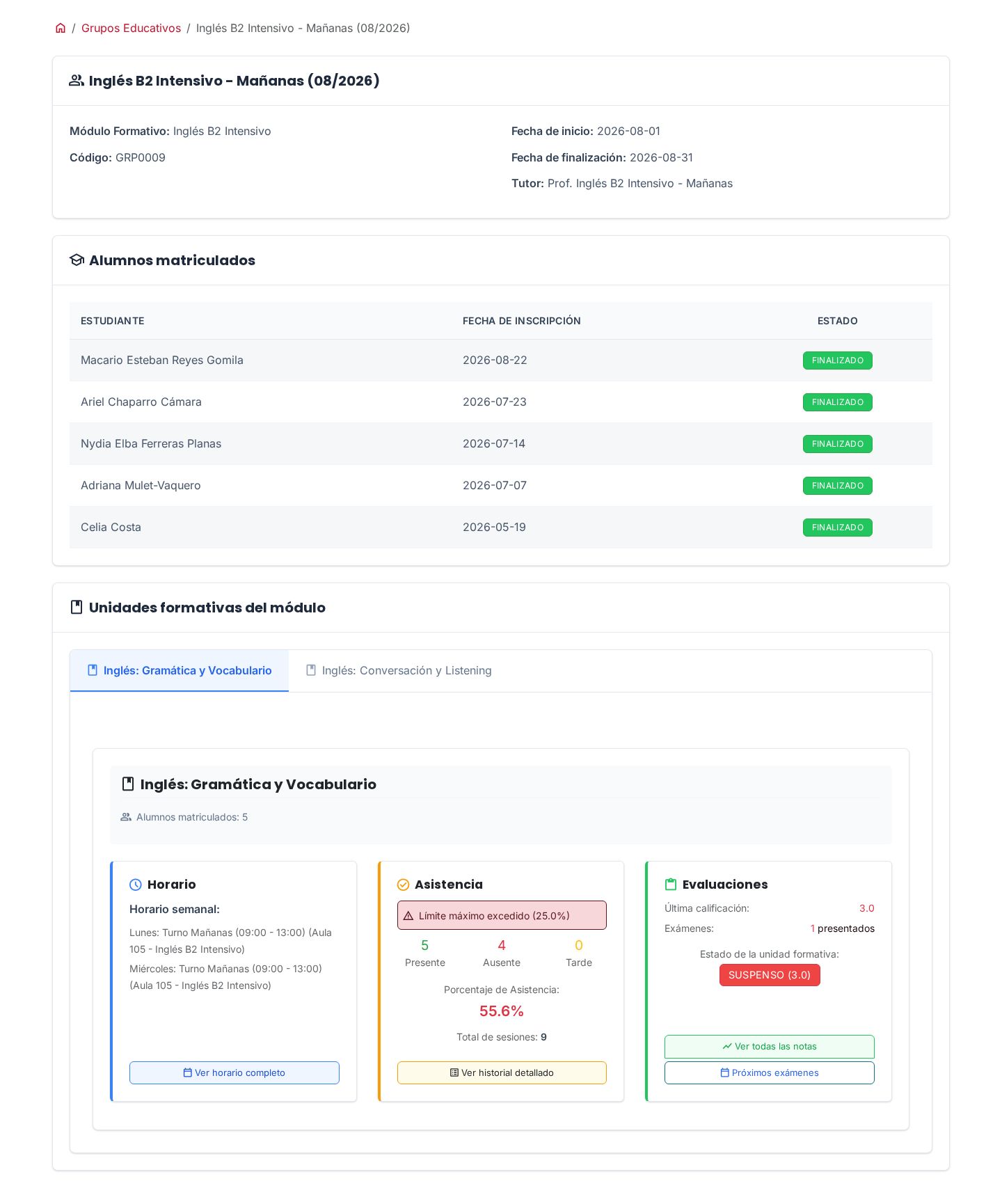Click FINALIZADO badge for Ariel Chaparro Cámara

pyautogui.click(x=838, y=402)
